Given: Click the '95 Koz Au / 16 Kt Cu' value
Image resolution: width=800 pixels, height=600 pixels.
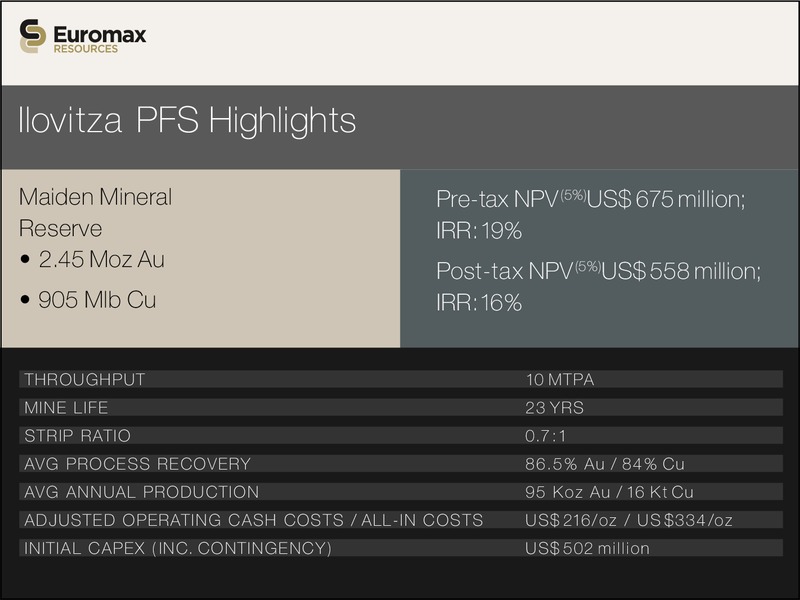Looking at the screenshot, I should (610, 492).
